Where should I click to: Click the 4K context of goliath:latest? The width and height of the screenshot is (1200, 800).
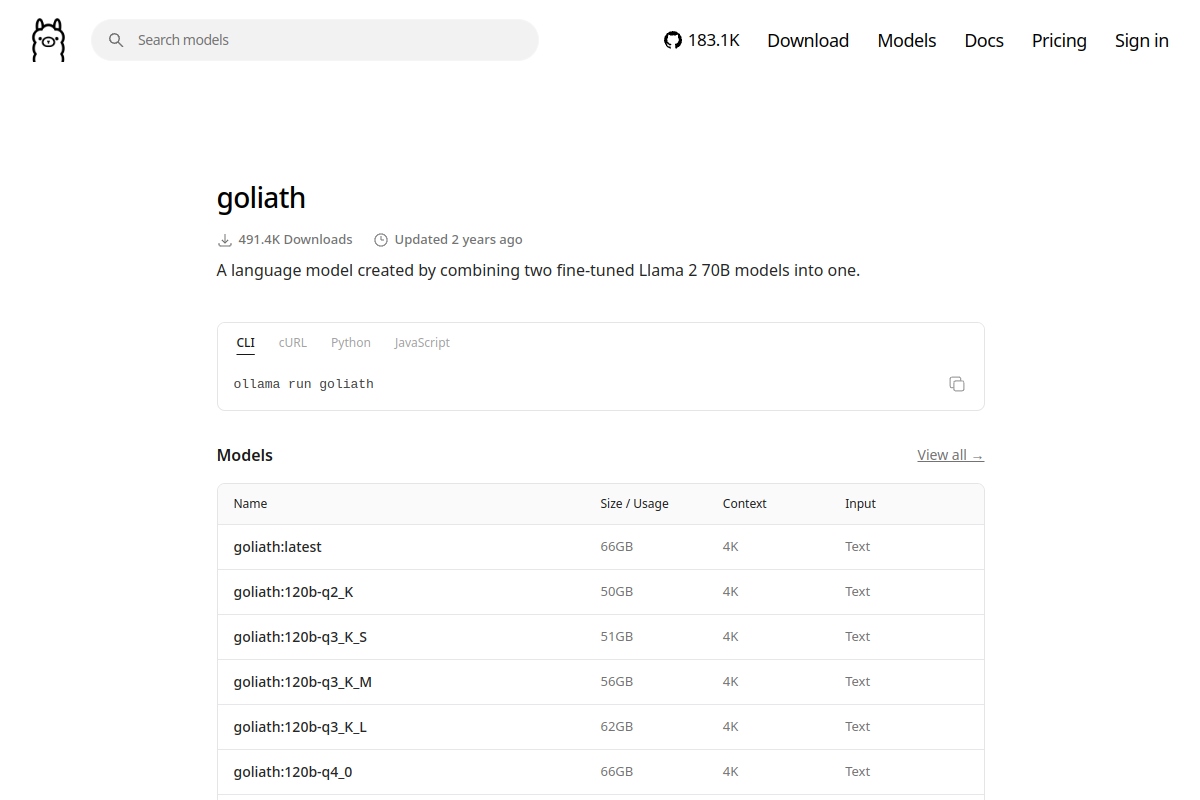tap(730, 547)
